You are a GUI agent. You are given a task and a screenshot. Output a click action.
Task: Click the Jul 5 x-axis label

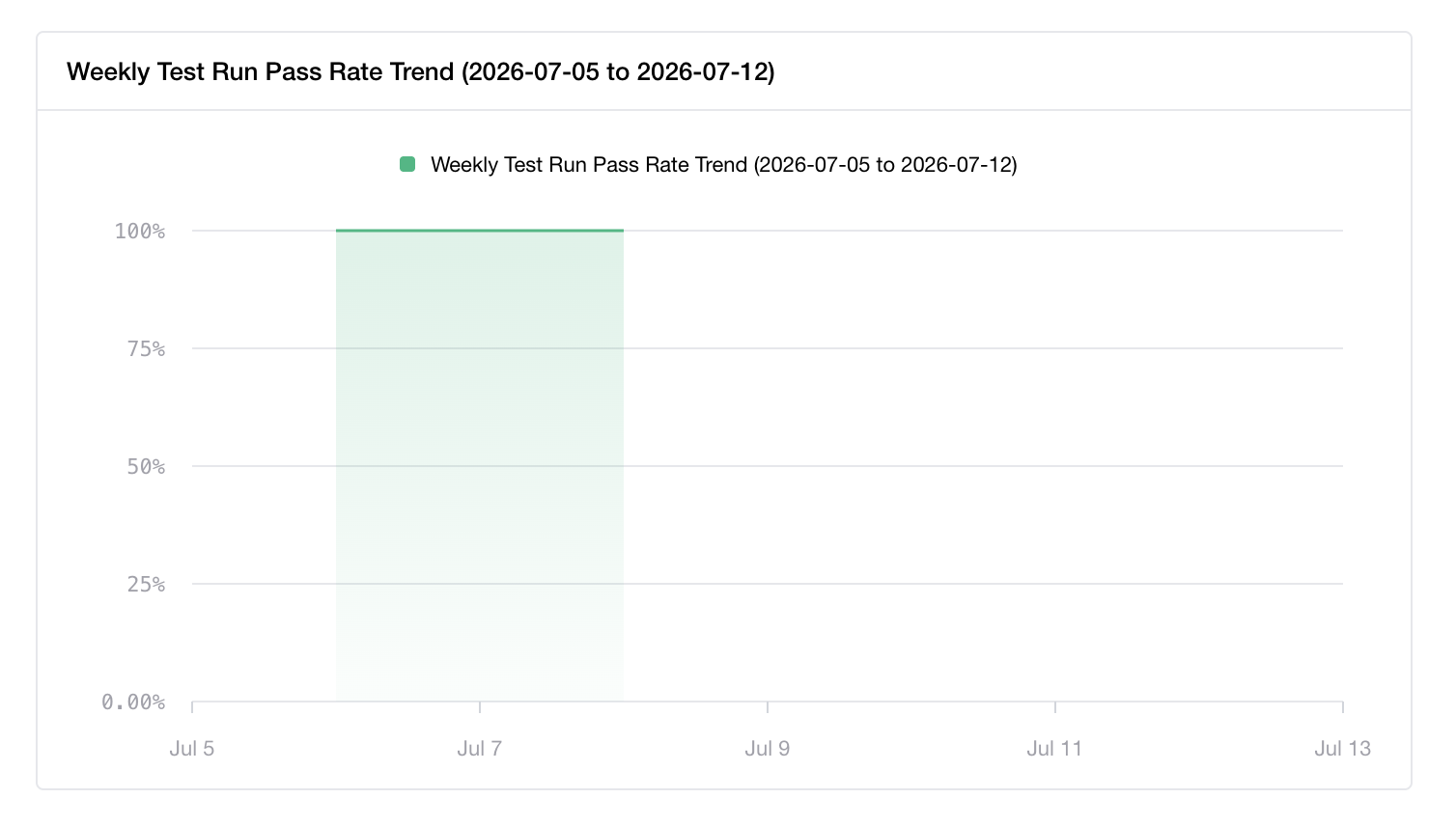click(192, 749)
